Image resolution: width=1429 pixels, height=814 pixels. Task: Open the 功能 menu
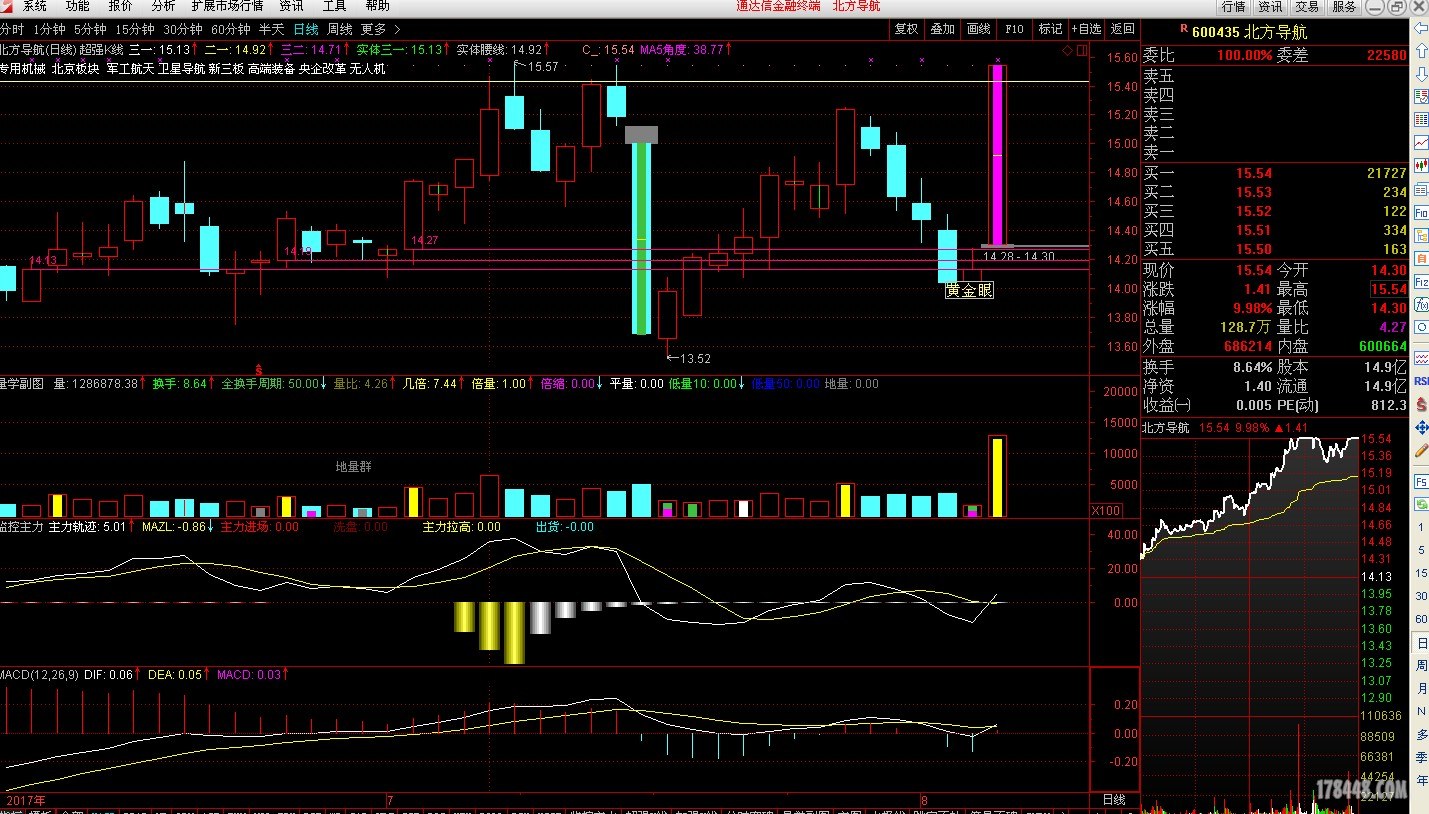pos(78,6)
